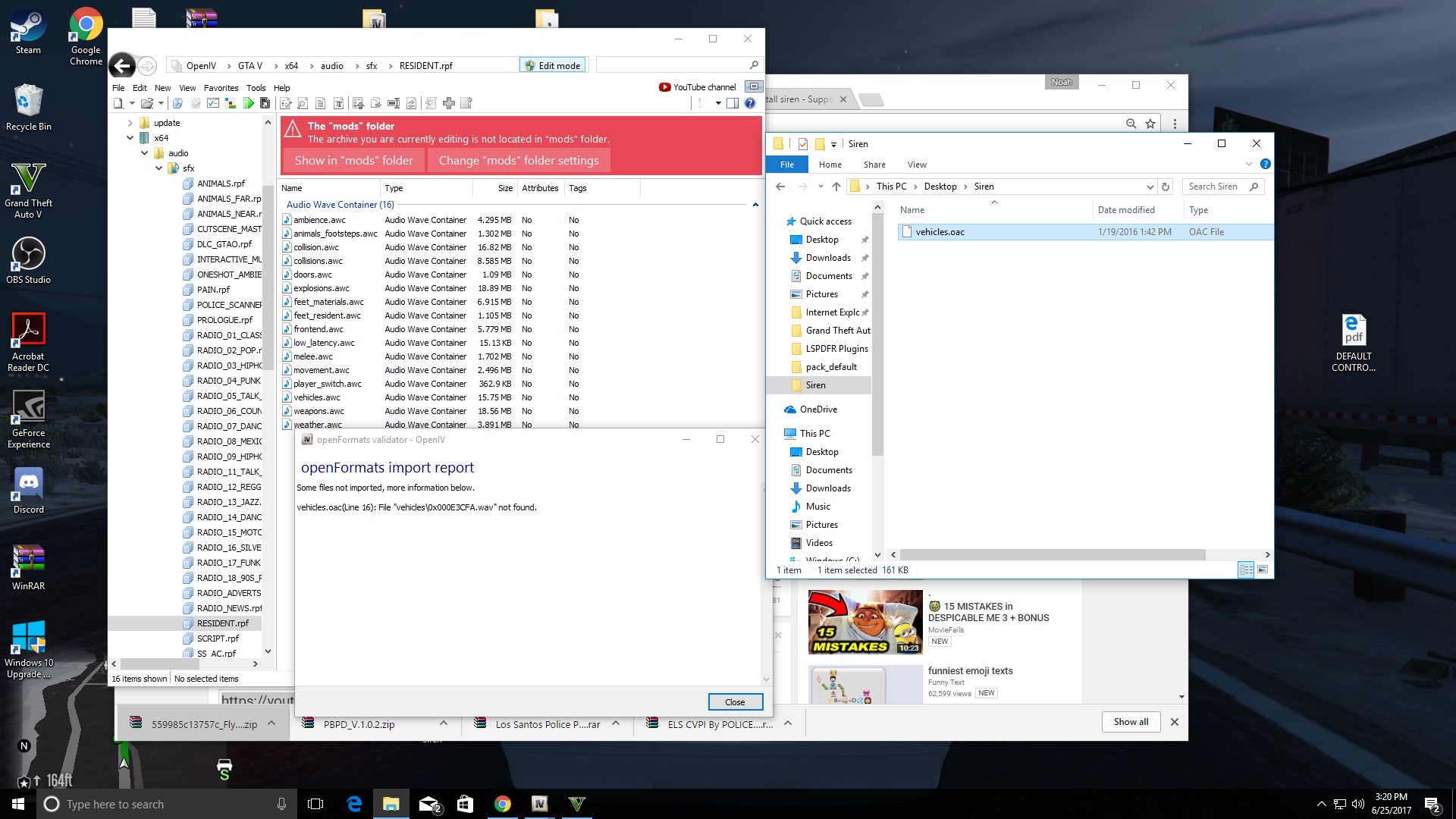
Task: Toggle the preview pane layout icon
Action: (x=733, y=103)
